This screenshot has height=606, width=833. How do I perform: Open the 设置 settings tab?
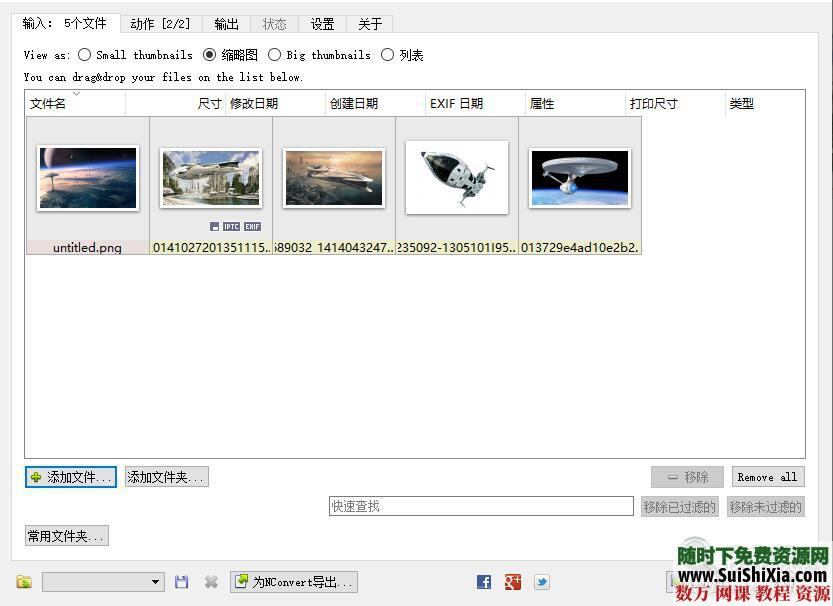pyautogui.click(x=322, y=24)
